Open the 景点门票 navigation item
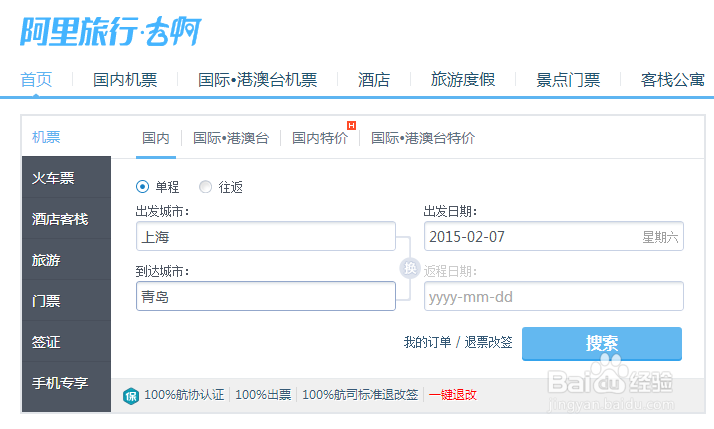Image resolution: width=714 pixels, height=429 pixels. click(x=568, y=80)
